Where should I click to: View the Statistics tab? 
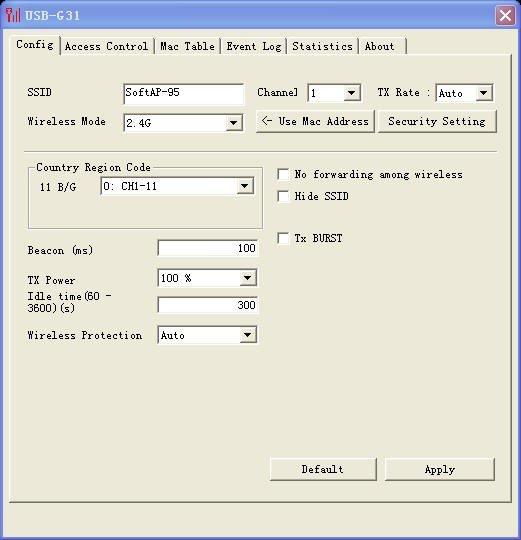[x=322, y=46]
